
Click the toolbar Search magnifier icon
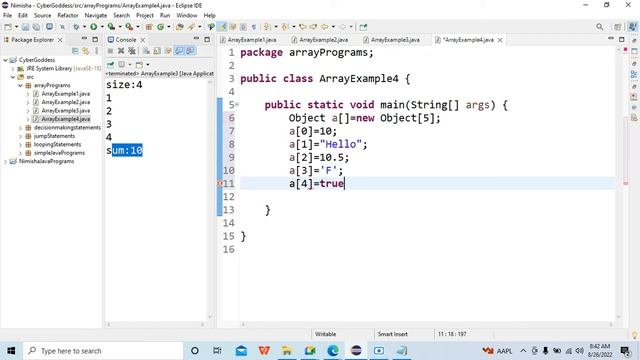(x=600, y=27)
